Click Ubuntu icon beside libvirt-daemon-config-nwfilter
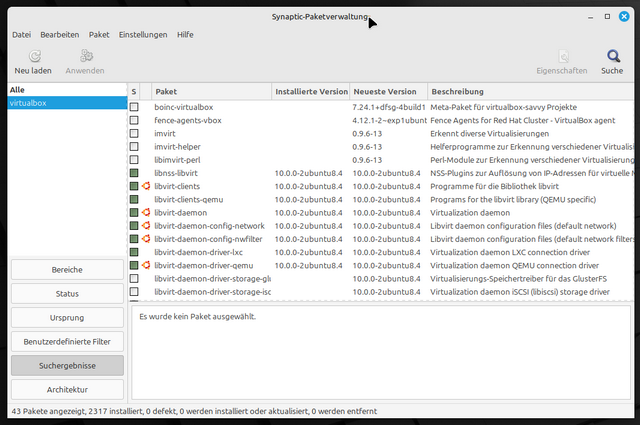The image size is (640, 425). pos(146,239)
